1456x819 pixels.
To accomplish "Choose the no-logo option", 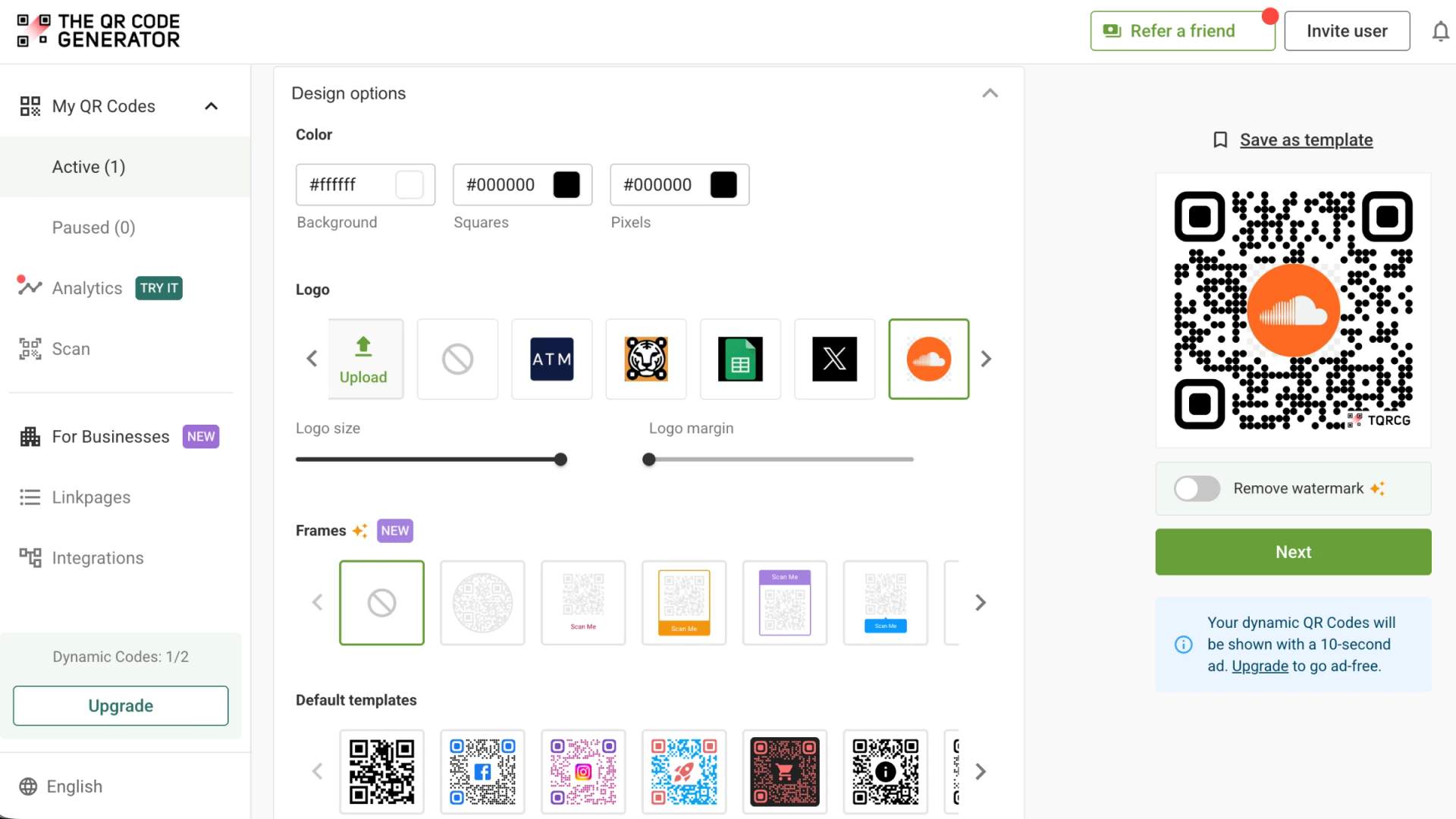I will 457,359.
